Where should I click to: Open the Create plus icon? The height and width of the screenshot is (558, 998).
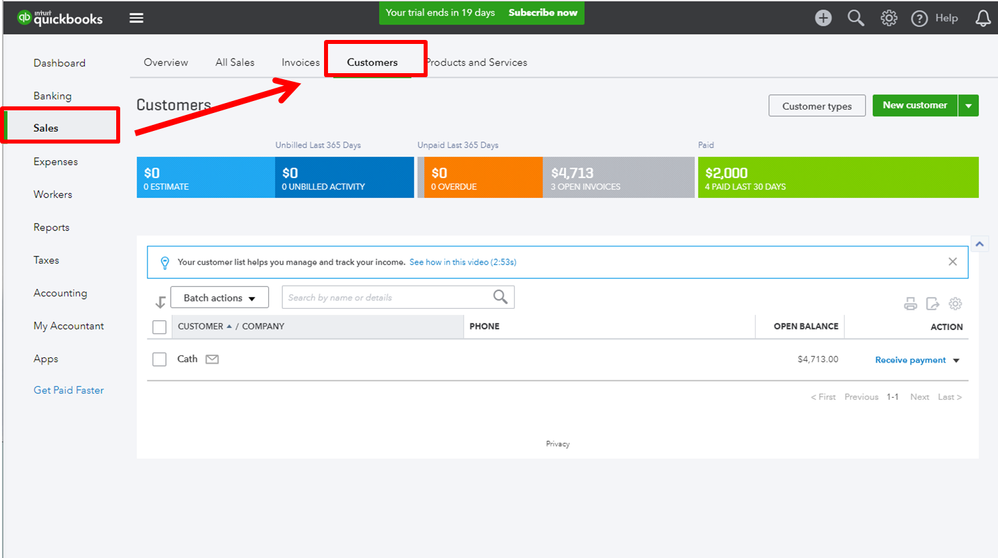tap(823, 18)
